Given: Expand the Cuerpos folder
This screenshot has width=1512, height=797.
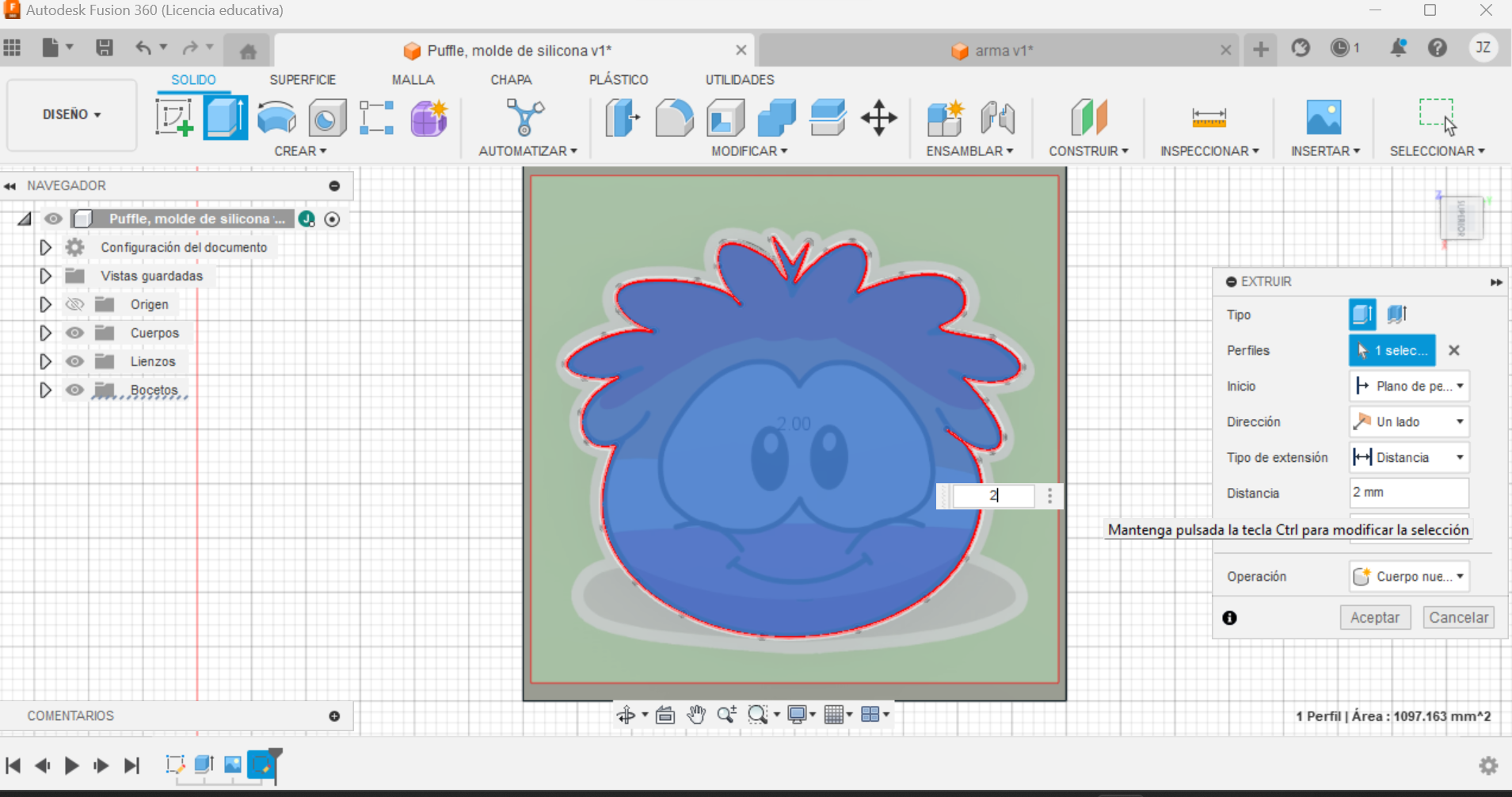Looking at the screenshot, I should coord(45,333).
